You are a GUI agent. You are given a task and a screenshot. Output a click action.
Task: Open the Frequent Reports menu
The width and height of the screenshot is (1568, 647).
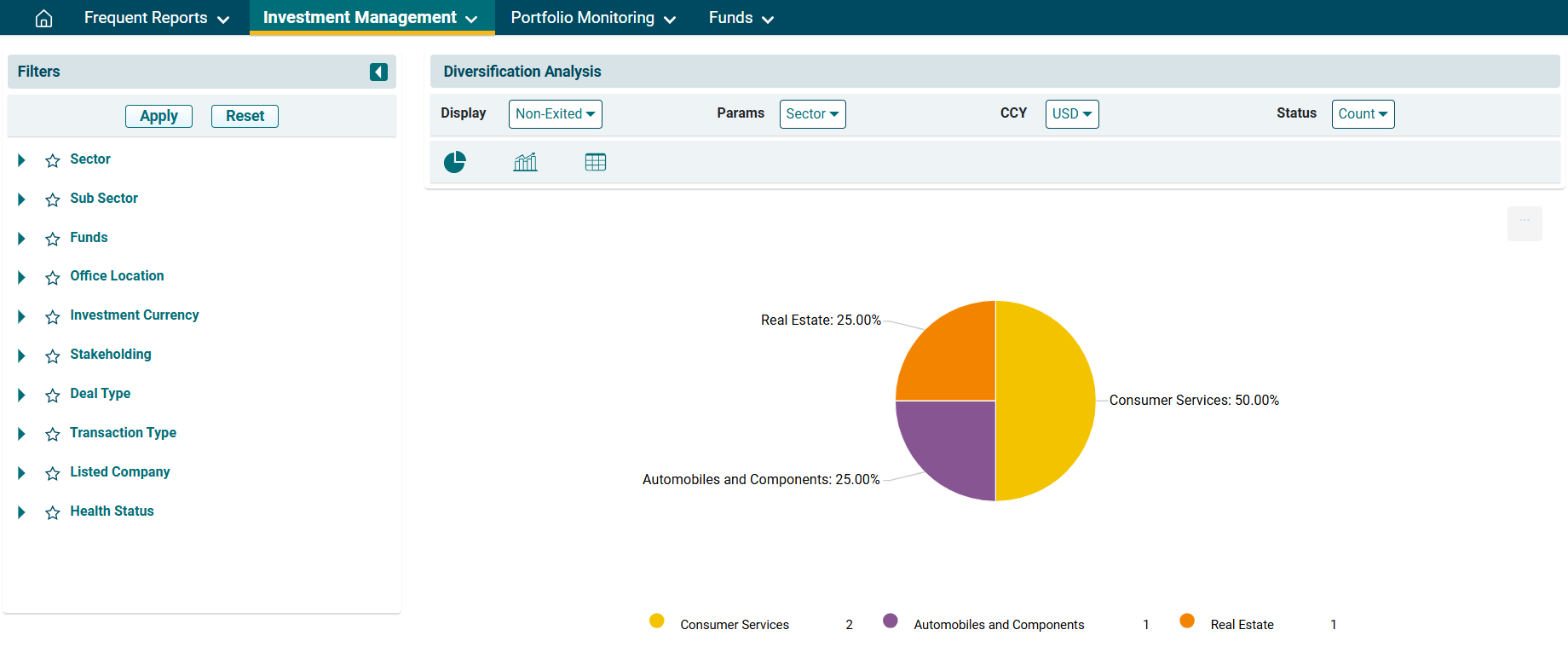point(157,18)
